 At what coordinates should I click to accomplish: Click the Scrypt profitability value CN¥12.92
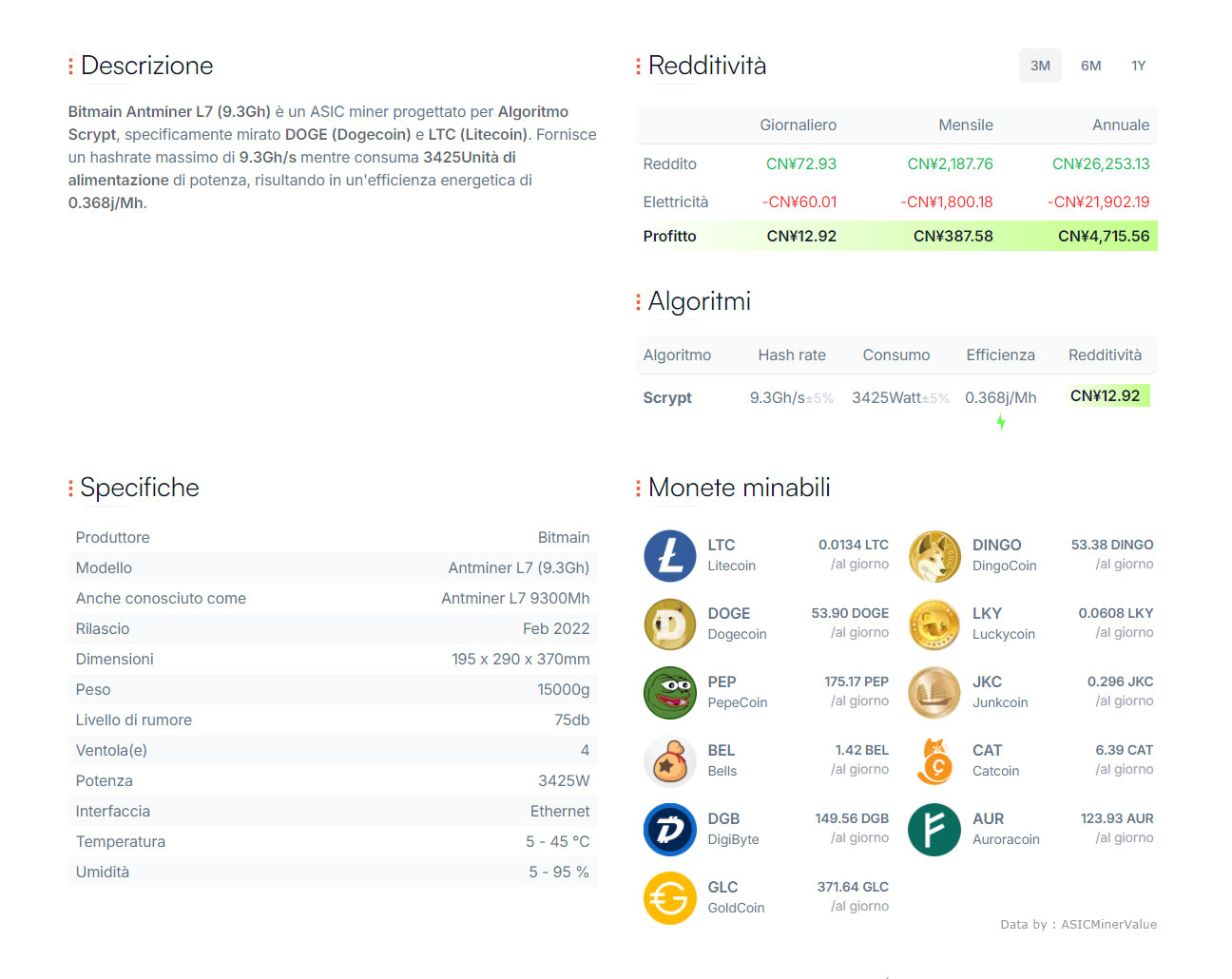tap(1105, 395)
